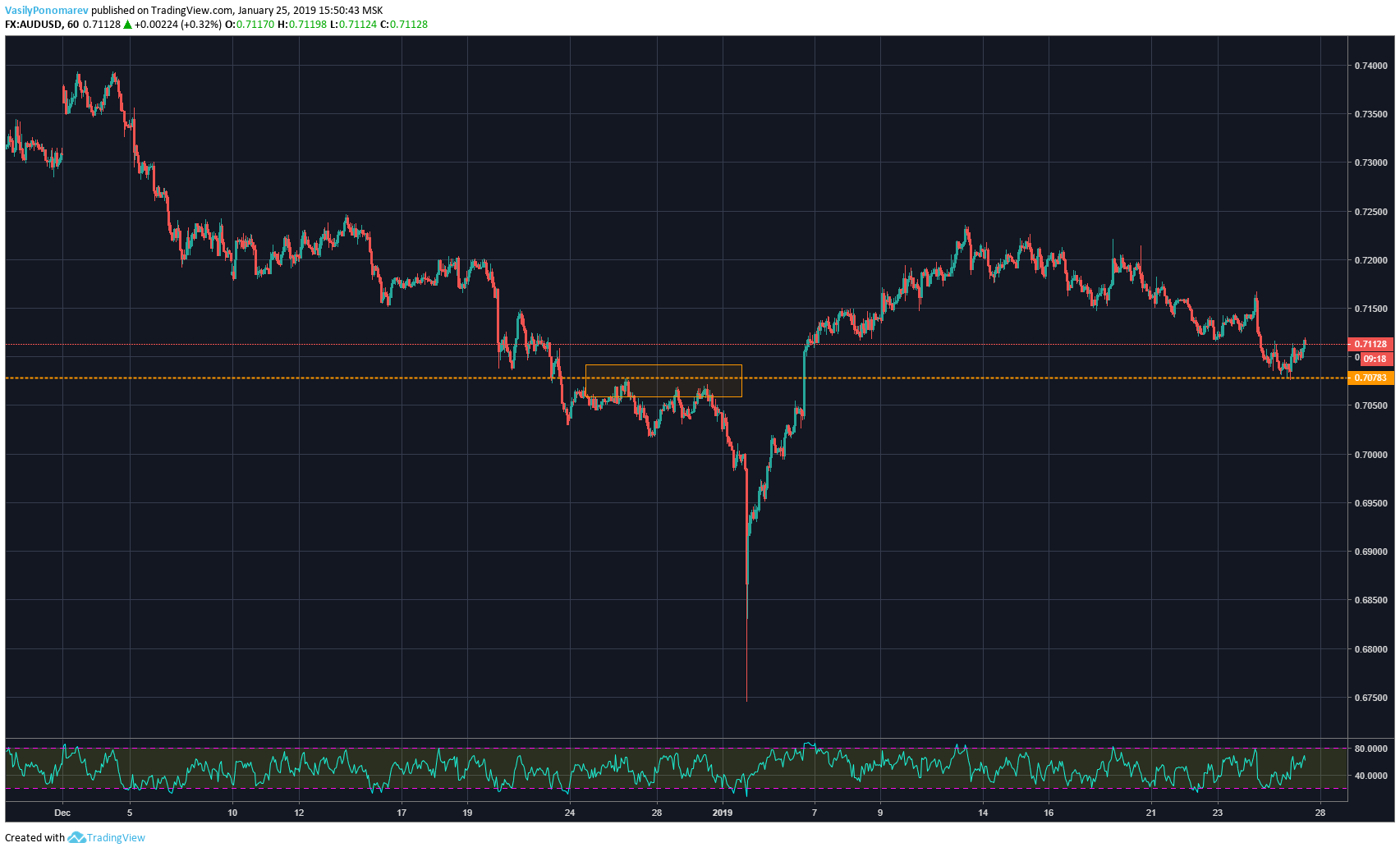
Task: Click the 0.70000 price axis label
Action: click(1370, 455)
